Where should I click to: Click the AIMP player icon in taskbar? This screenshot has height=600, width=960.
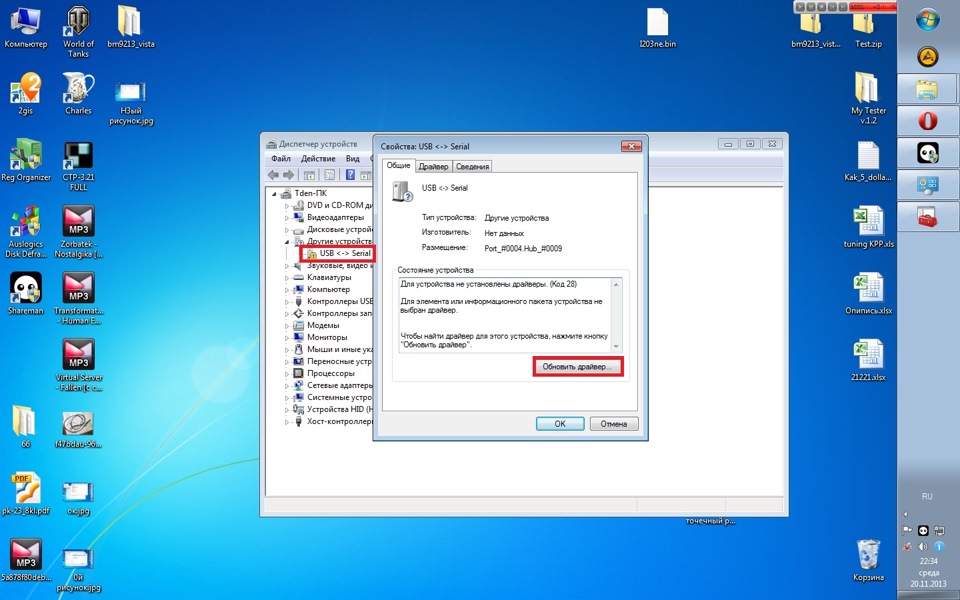click(928, 56)
